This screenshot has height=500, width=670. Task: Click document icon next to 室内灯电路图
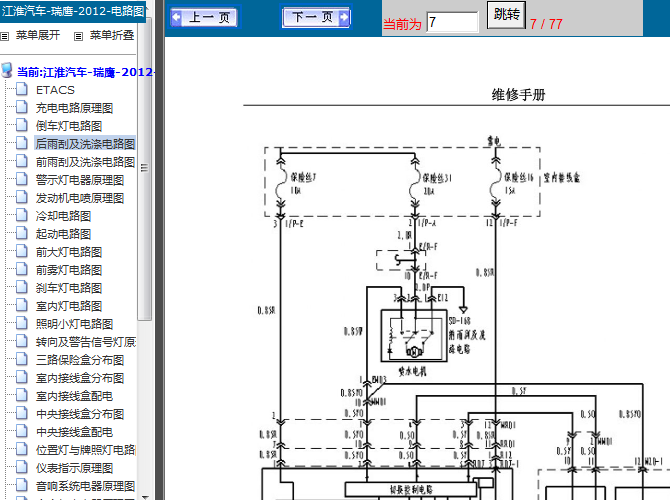22,305
